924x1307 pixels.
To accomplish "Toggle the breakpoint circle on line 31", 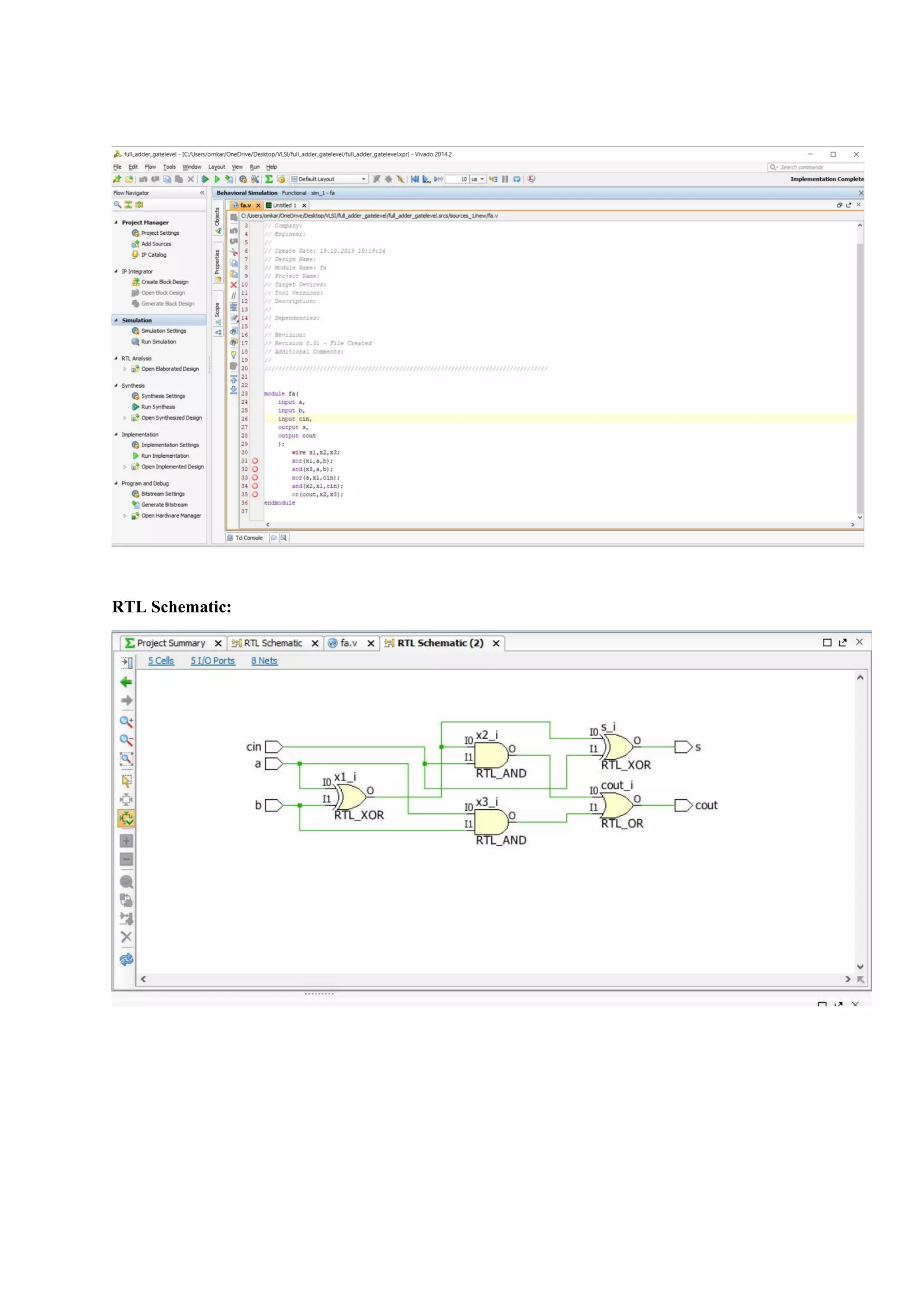I will [x=255, y=461].
